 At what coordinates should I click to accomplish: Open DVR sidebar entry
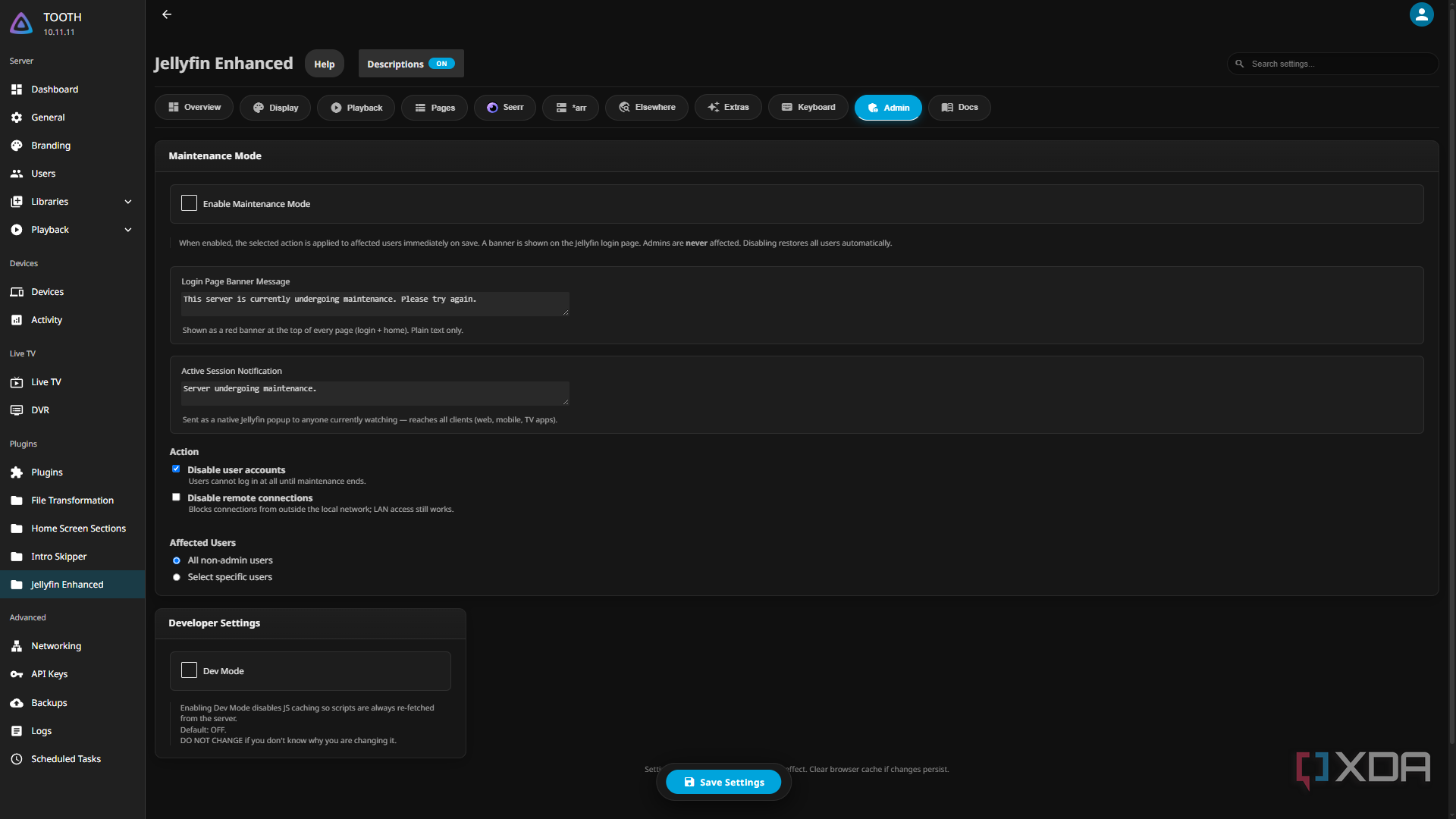coord(72,410)
